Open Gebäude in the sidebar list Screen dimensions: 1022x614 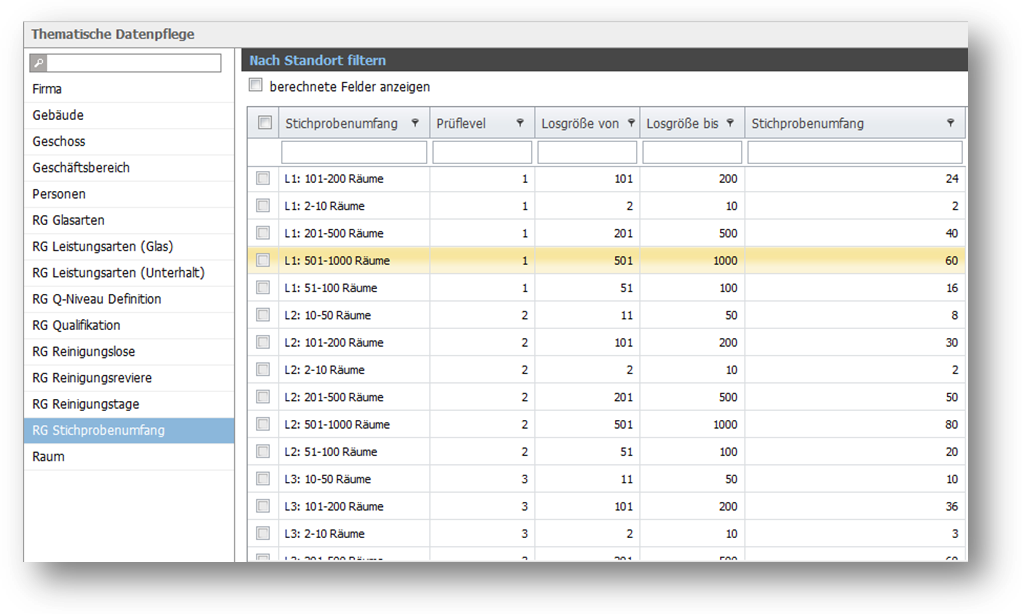pos(129,115)
